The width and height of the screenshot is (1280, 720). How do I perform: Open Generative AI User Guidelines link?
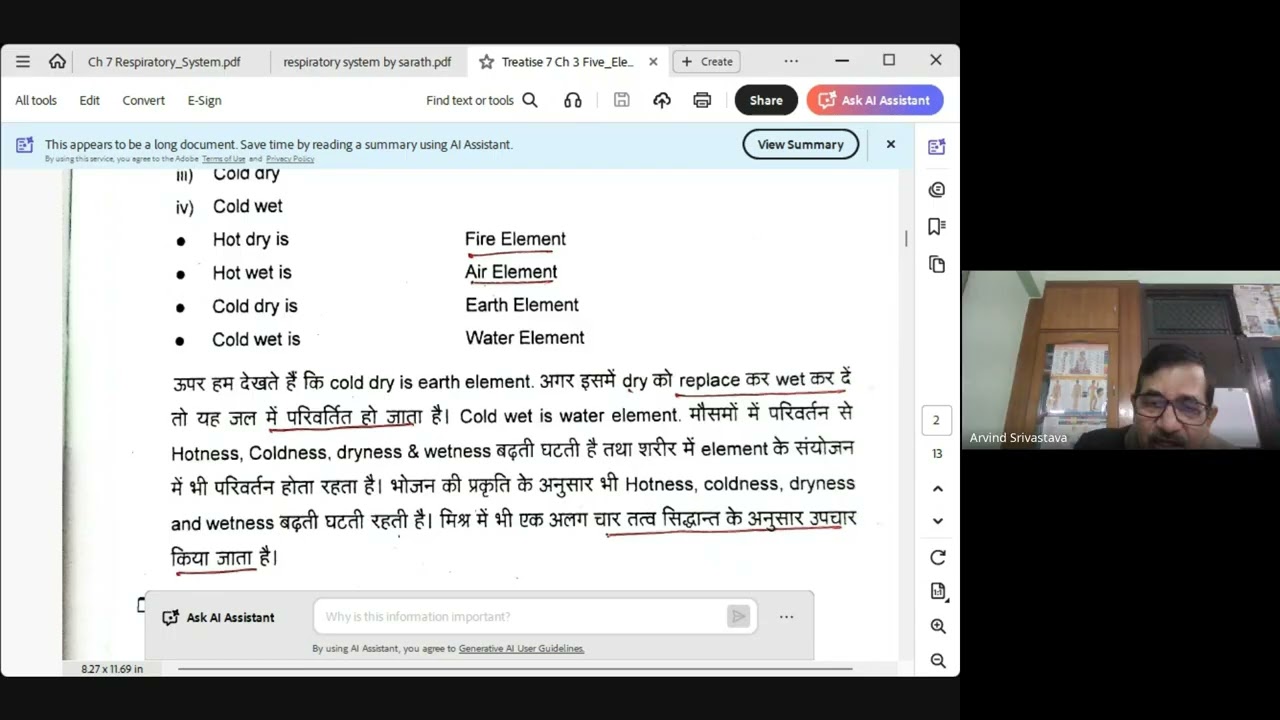point(521,648)
